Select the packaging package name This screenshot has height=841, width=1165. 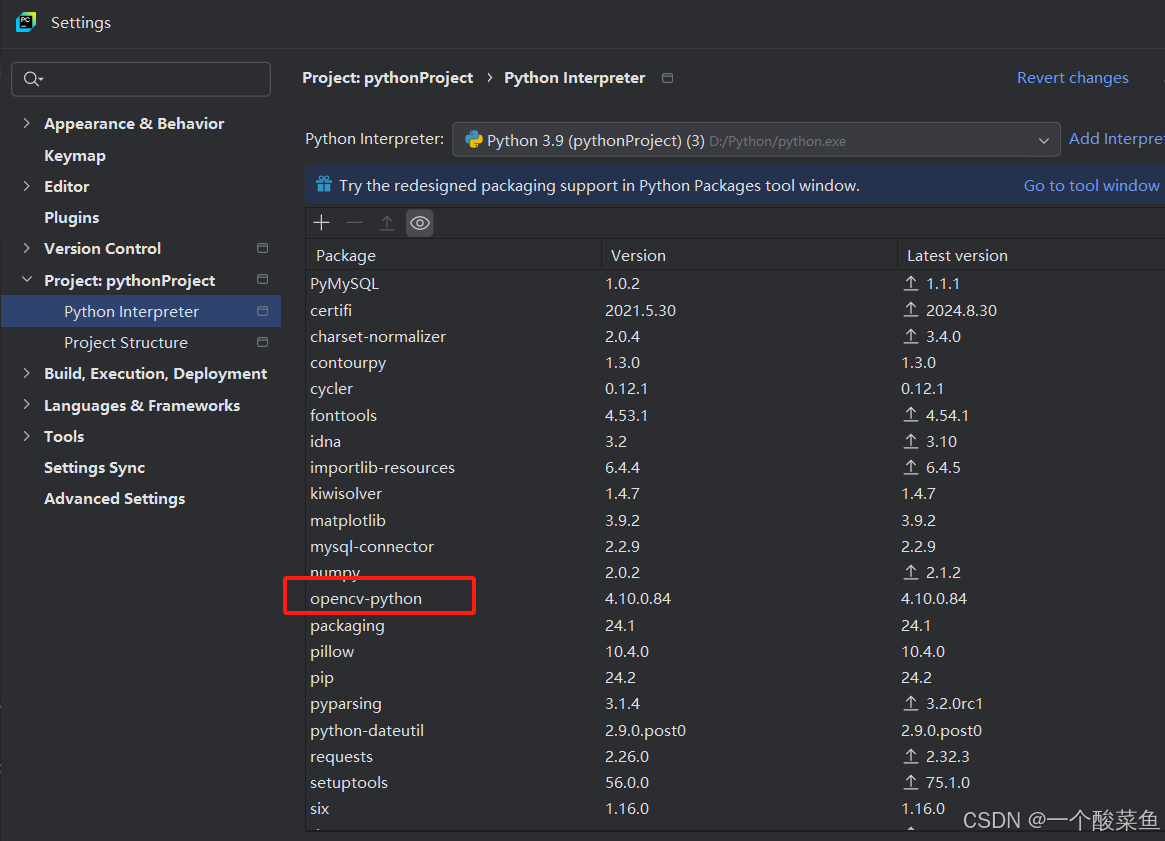coord(347,626)
